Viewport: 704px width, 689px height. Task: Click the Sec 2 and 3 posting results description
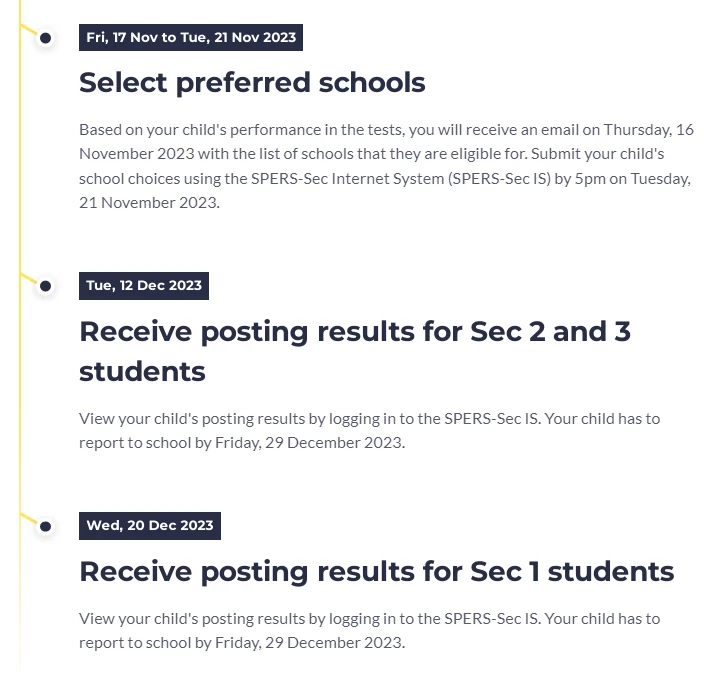pyautogui.click(x=370, y=430)
